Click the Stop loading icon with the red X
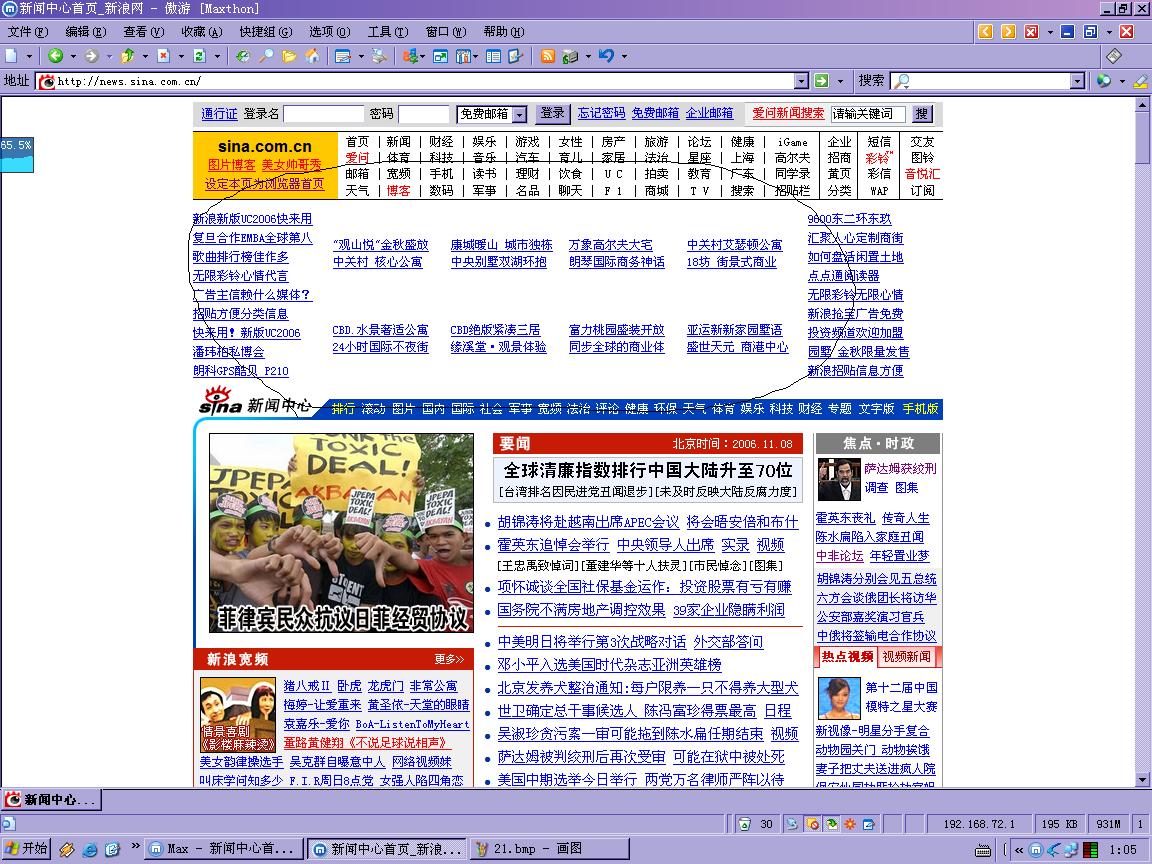The image size is (1152, 864). [x=163, y=56]
